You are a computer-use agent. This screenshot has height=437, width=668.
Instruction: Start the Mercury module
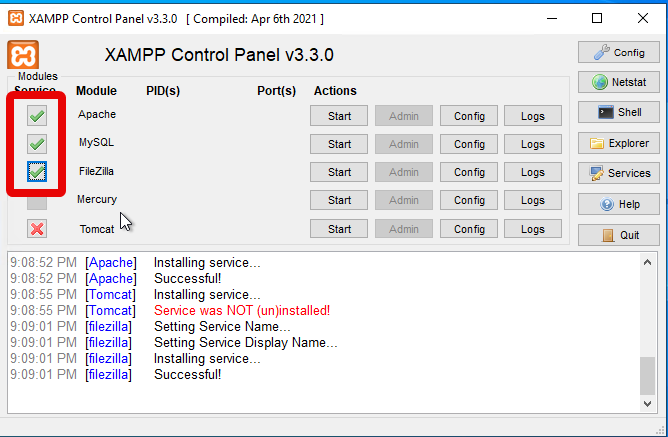click(339, 200)
